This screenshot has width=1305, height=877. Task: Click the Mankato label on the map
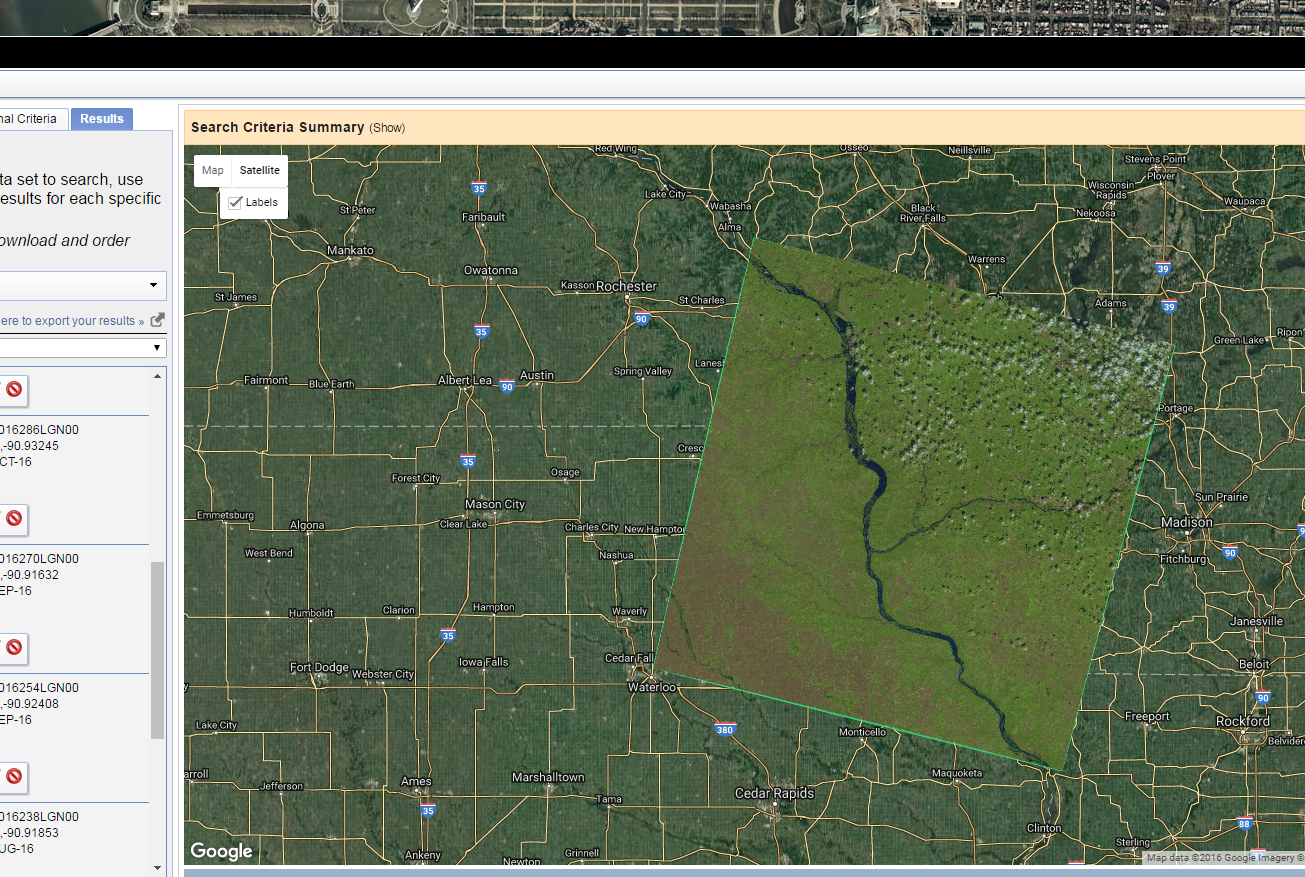point(350,250)
